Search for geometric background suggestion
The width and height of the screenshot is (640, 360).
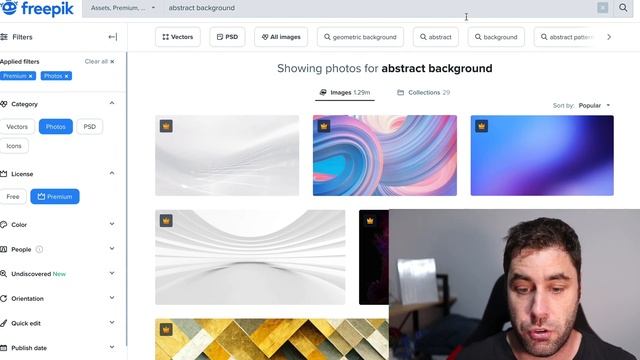coord(360,37)
